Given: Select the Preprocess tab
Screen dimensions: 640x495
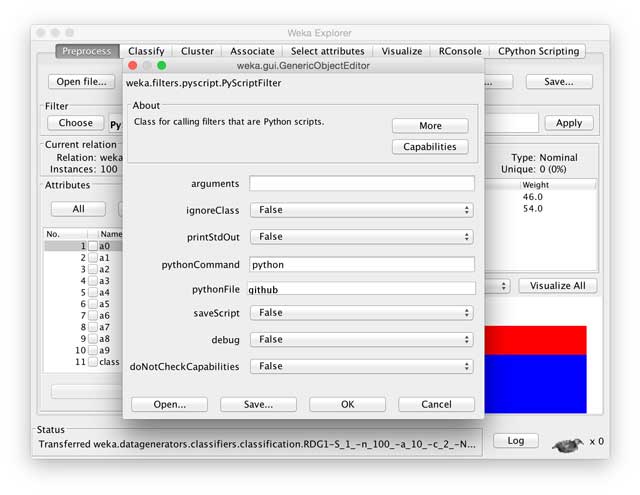Looking at the screenshot, I should coord(87,51).
